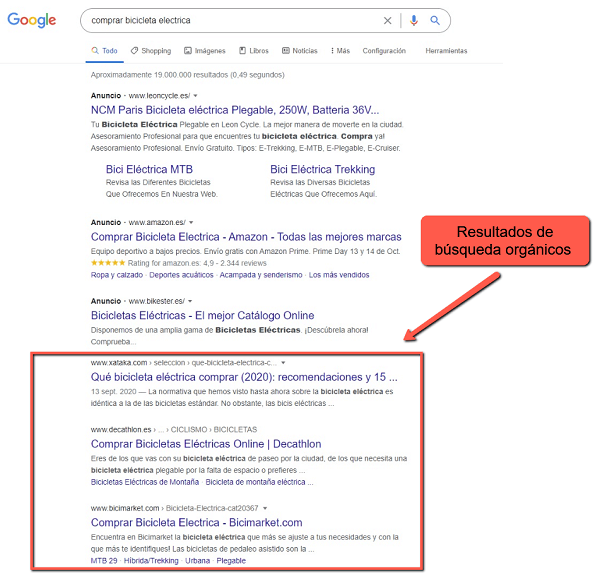Run search with magnifier icon

pyautogui.click(x=435, y=20)
